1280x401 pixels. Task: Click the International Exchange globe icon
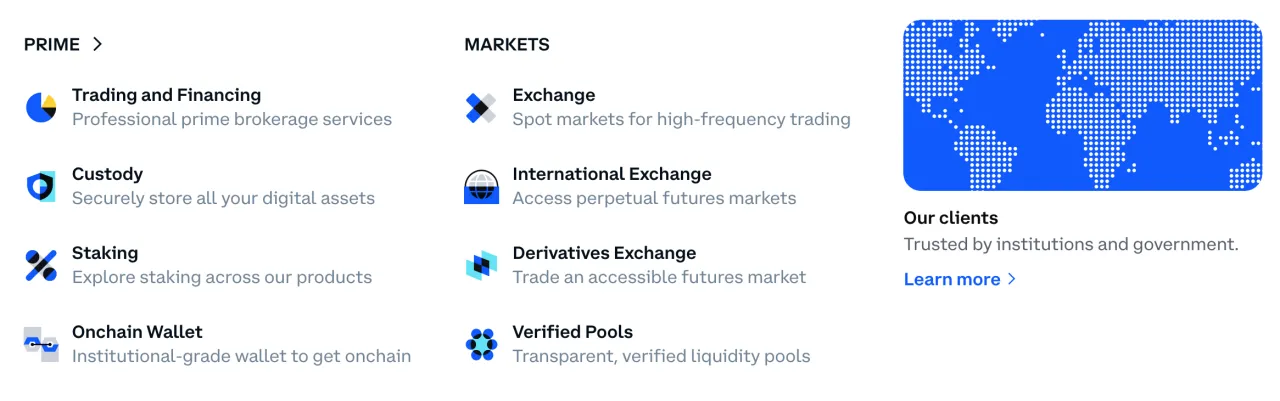[481, 187]
